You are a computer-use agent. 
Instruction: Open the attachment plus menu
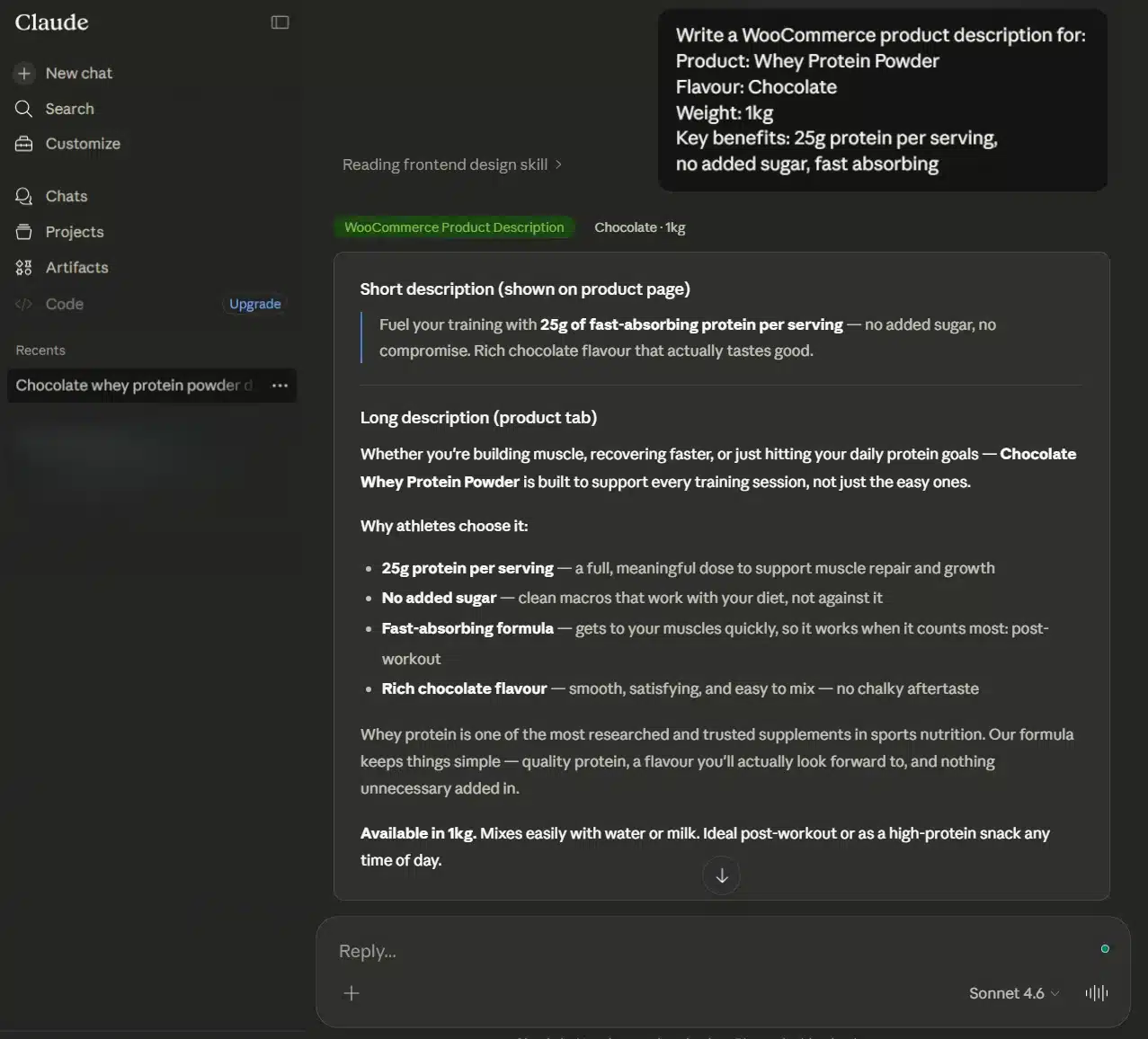[351, 992]
